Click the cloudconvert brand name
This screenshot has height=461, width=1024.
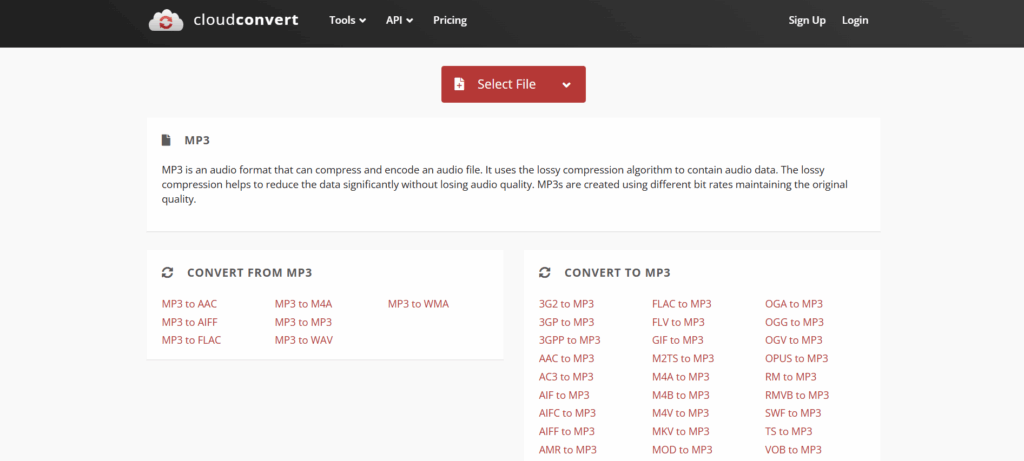tap(246, 20)
